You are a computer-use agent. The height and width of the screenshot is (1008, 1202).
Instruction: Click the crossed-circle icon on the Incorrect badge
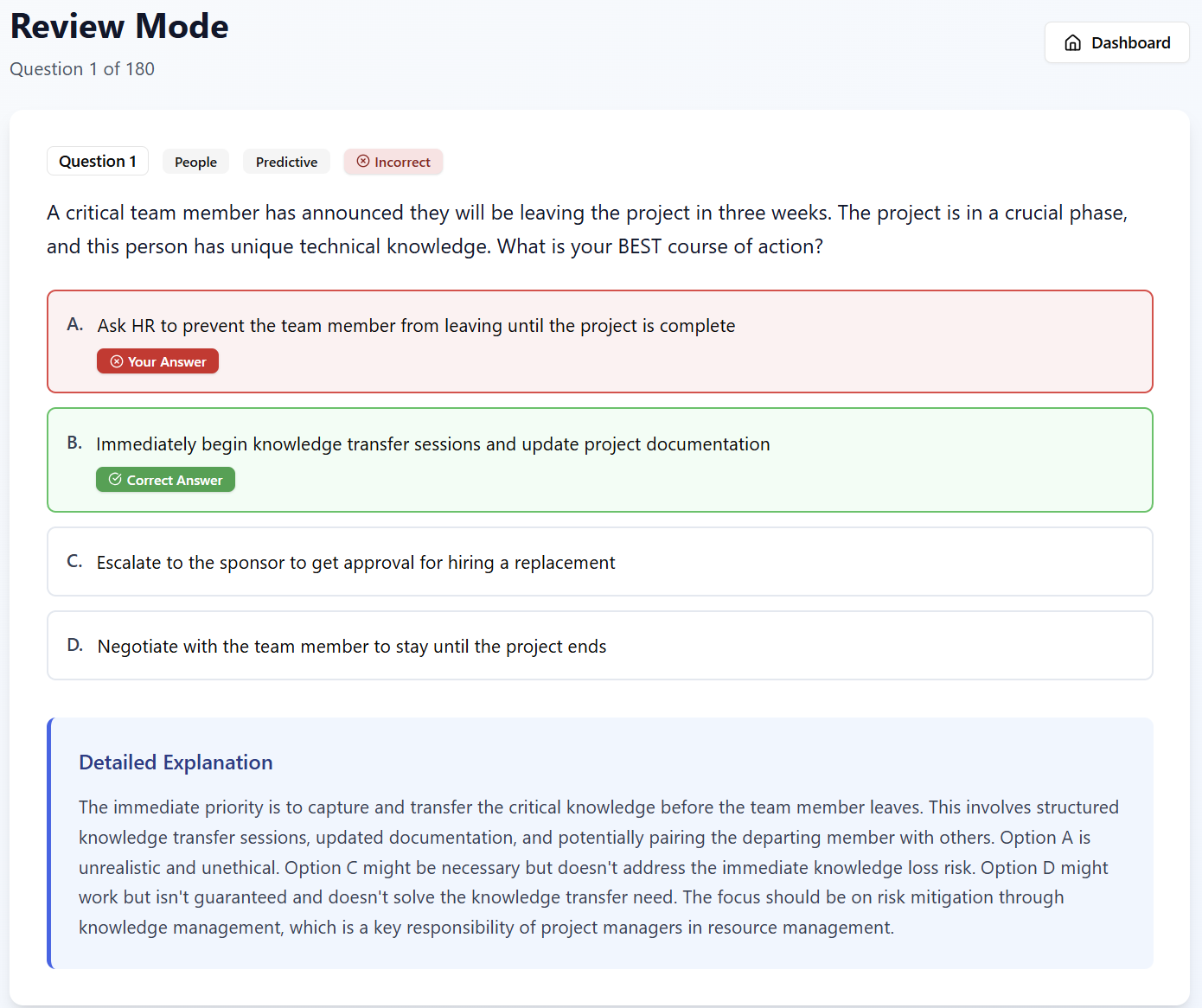365,162
